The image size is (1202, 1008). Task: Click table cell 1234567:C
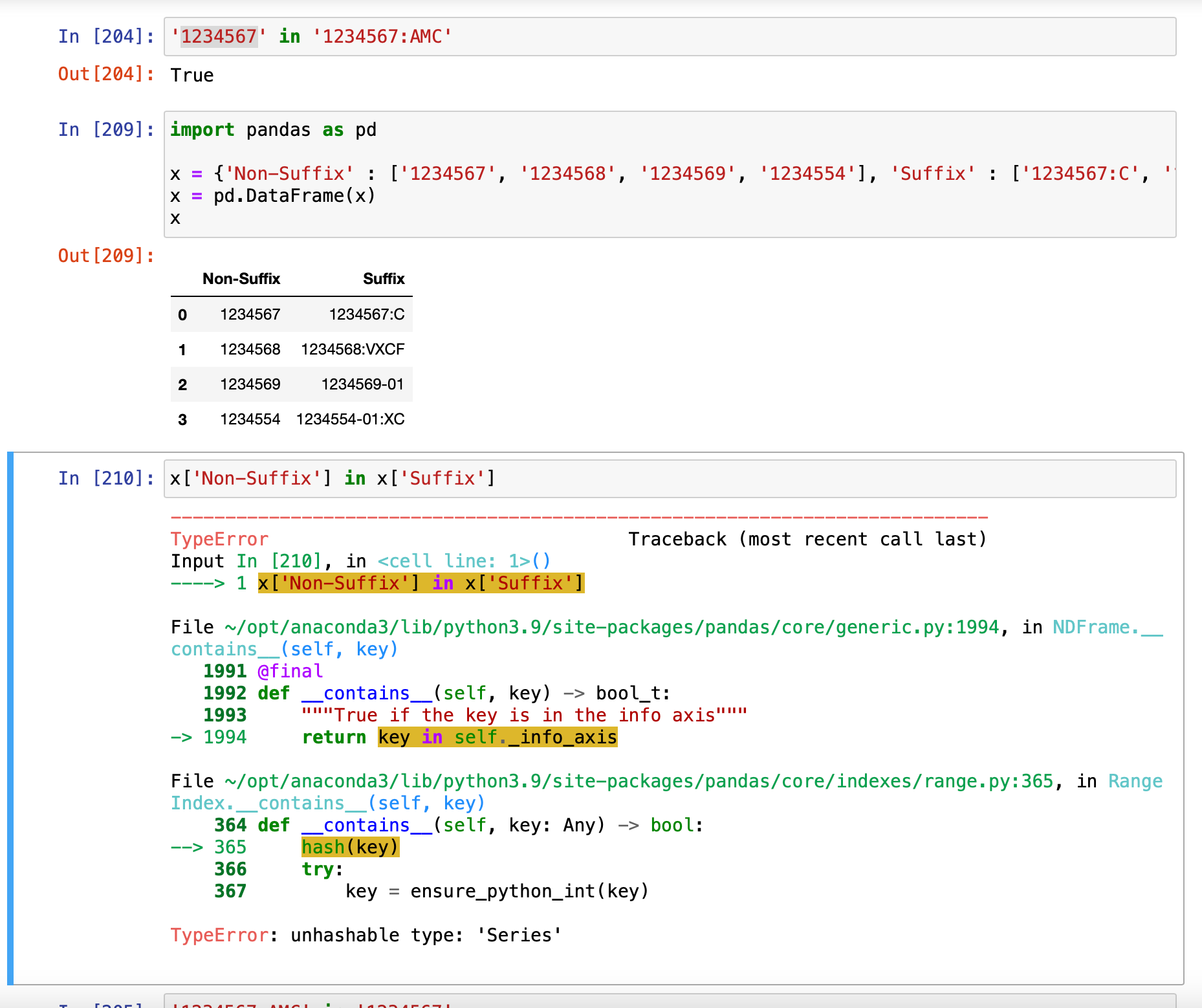point(367,314)
